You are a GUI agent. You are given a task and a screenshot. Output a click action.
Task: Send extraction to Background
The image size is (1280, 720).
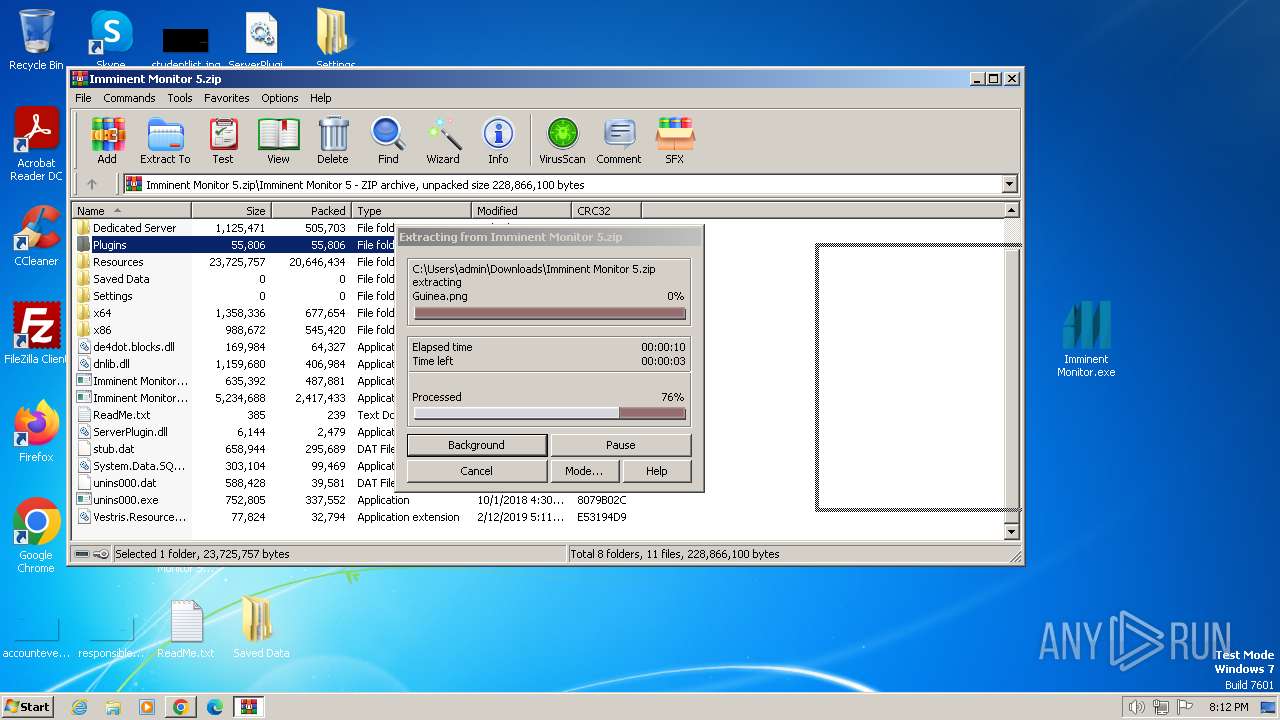[x=476, y=445]
